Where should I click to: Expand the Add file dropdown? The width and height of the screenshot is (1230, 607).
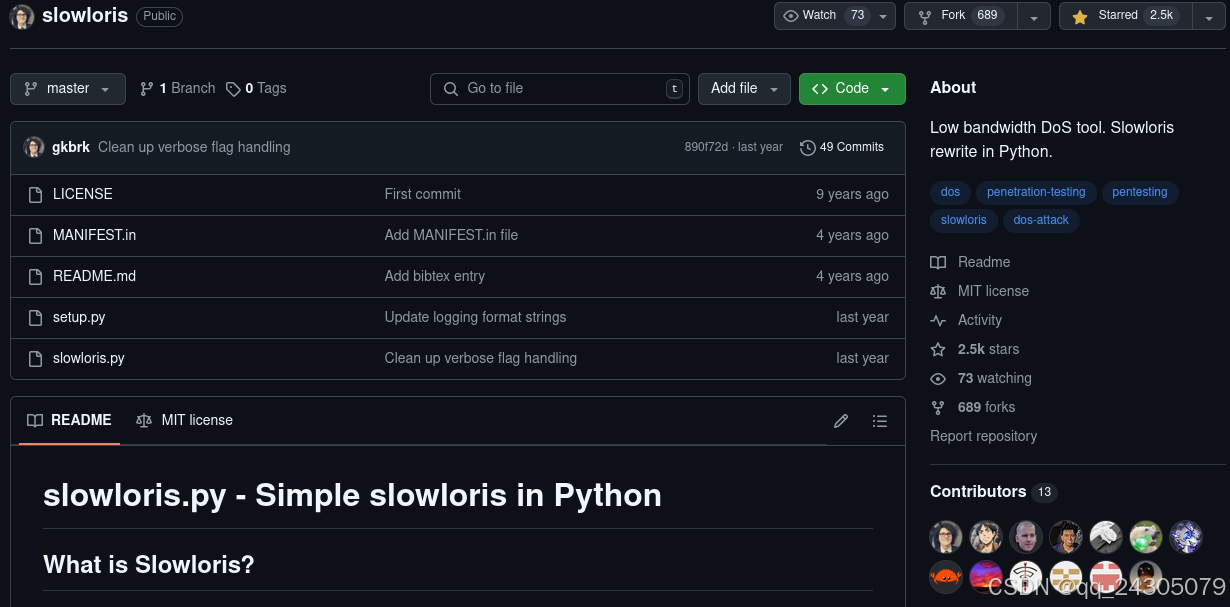tap(744, 89)
